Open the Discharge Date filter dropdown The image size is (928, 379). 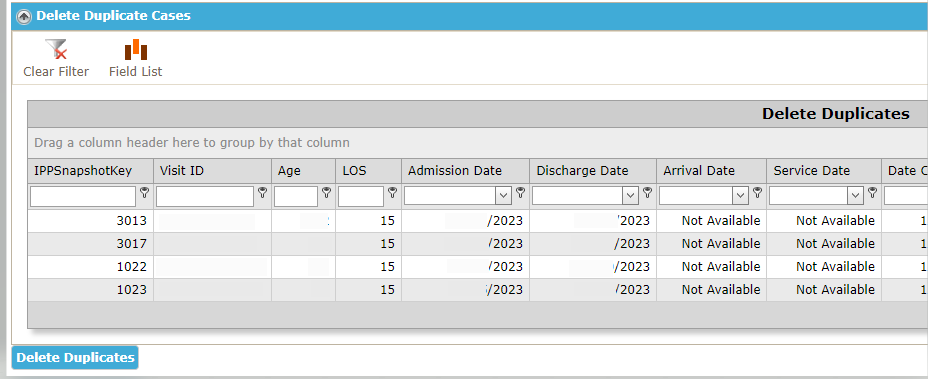tap(631, 195)
